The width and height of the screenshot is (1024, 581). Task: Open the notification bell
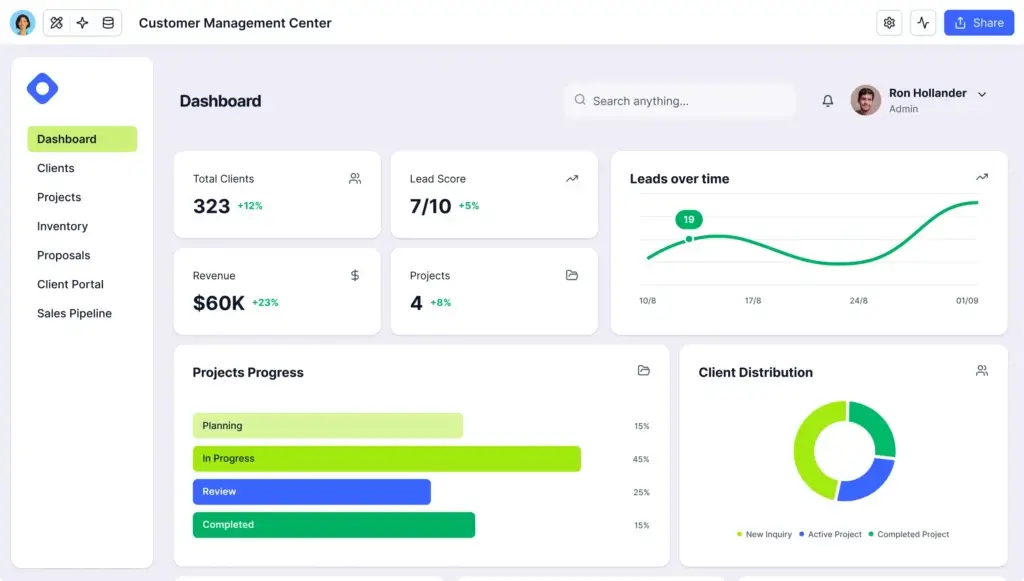click(827, 100)
